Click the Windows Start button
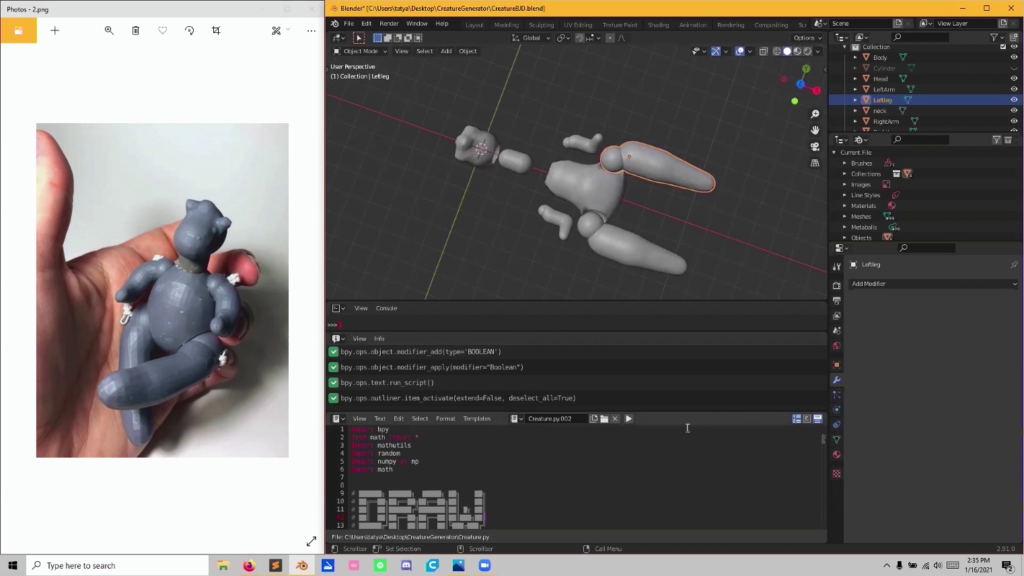Screen dimensions: 1024x576 [x=12, y=566]
